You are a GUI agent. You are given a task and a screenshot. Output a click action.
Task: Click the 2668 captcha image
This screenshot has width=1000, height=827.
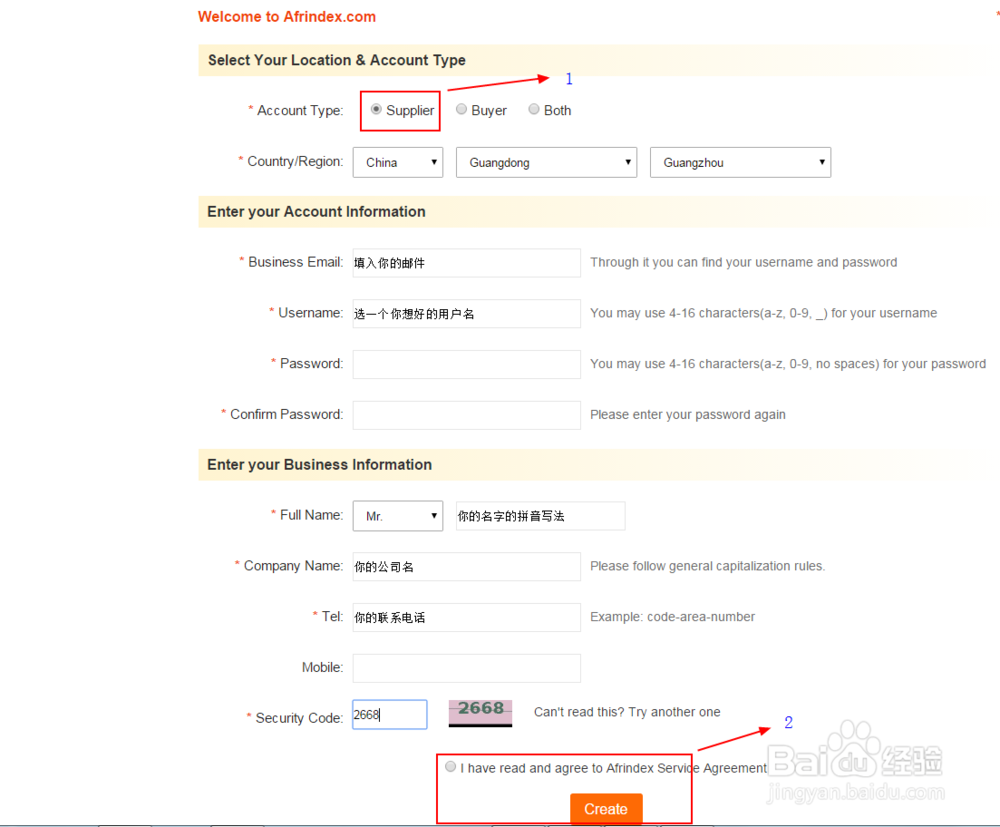(x=480, y=713)
